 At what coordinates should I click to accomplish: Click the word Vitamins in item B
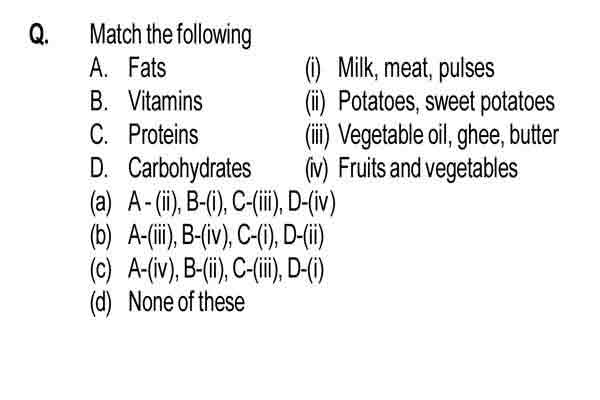coord(165,101)
